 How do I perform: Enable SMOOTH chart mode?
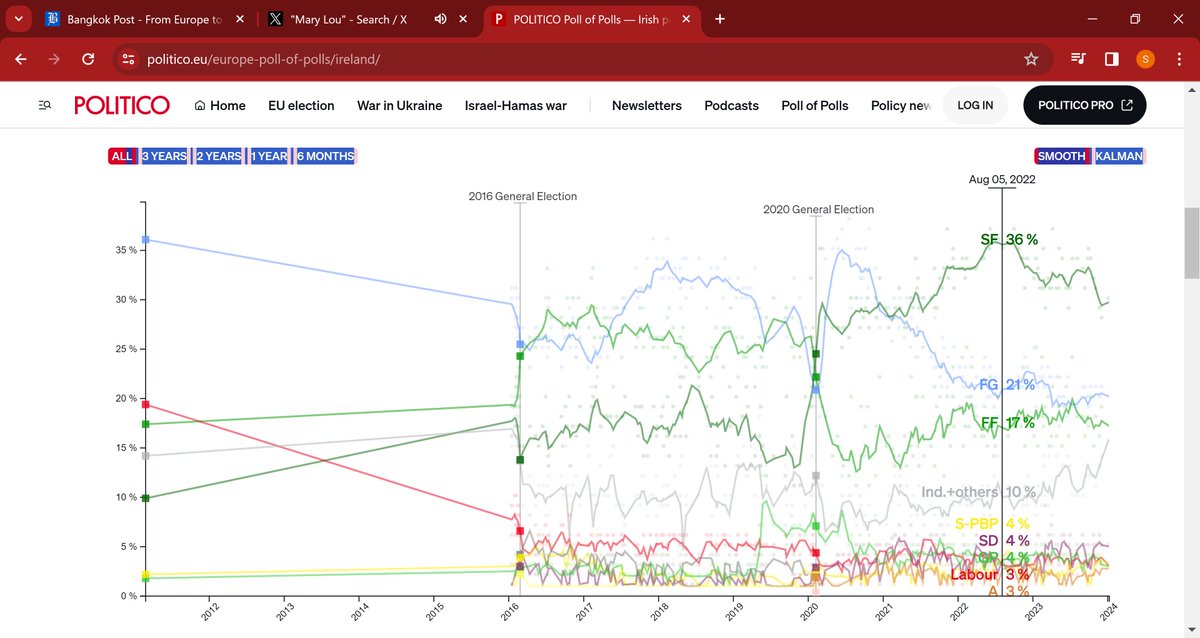coord(1062,156)
